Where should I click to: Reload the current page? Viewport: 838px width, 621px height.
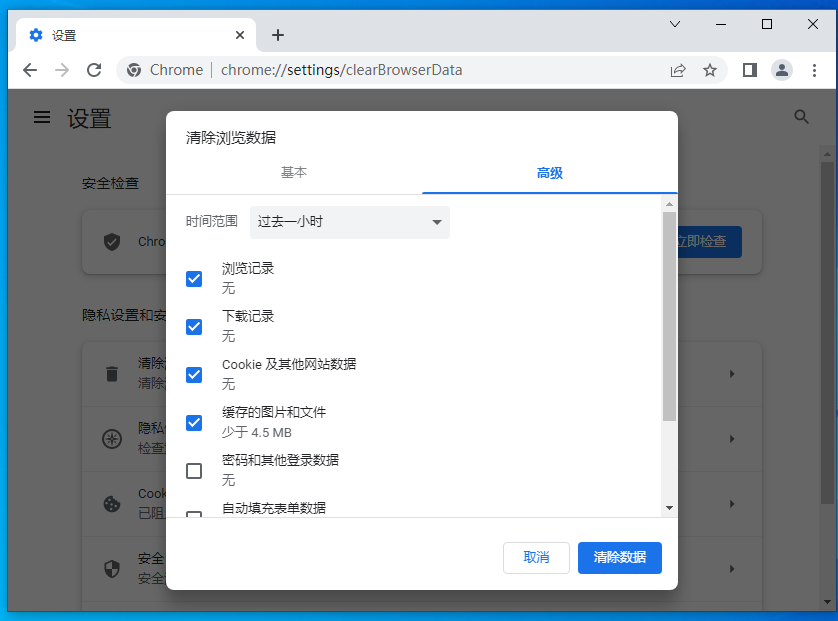point(94,70)
